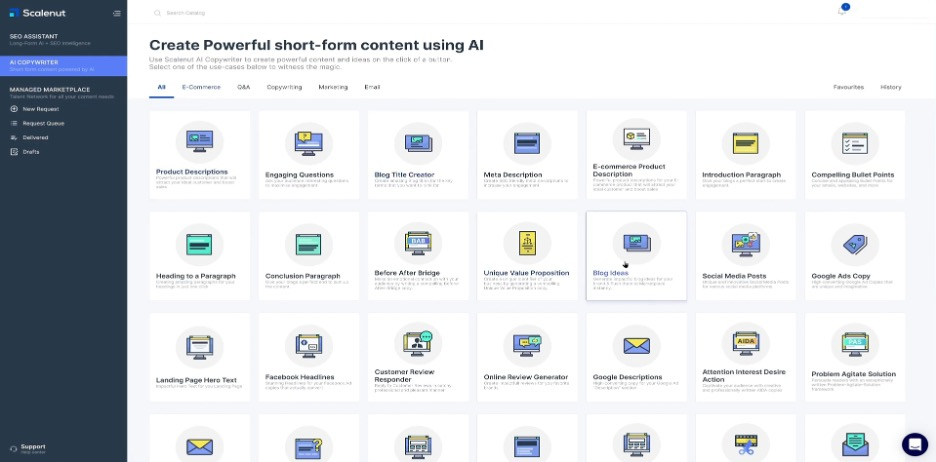Open Introduction Paragraph icon
The width and height of the screenshot is (936, 462).
(x=746, y=142)
